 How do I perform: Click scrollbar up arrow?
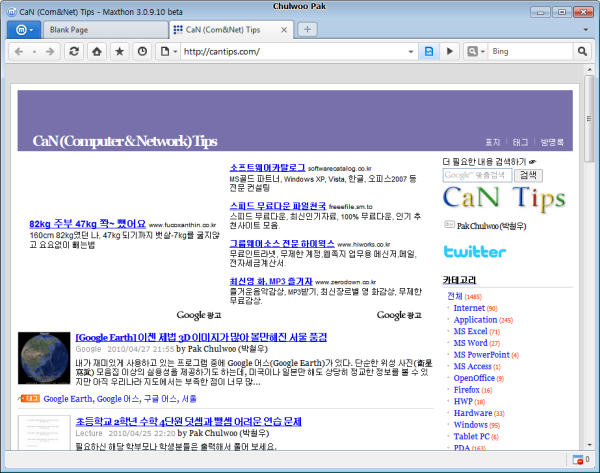589,70
